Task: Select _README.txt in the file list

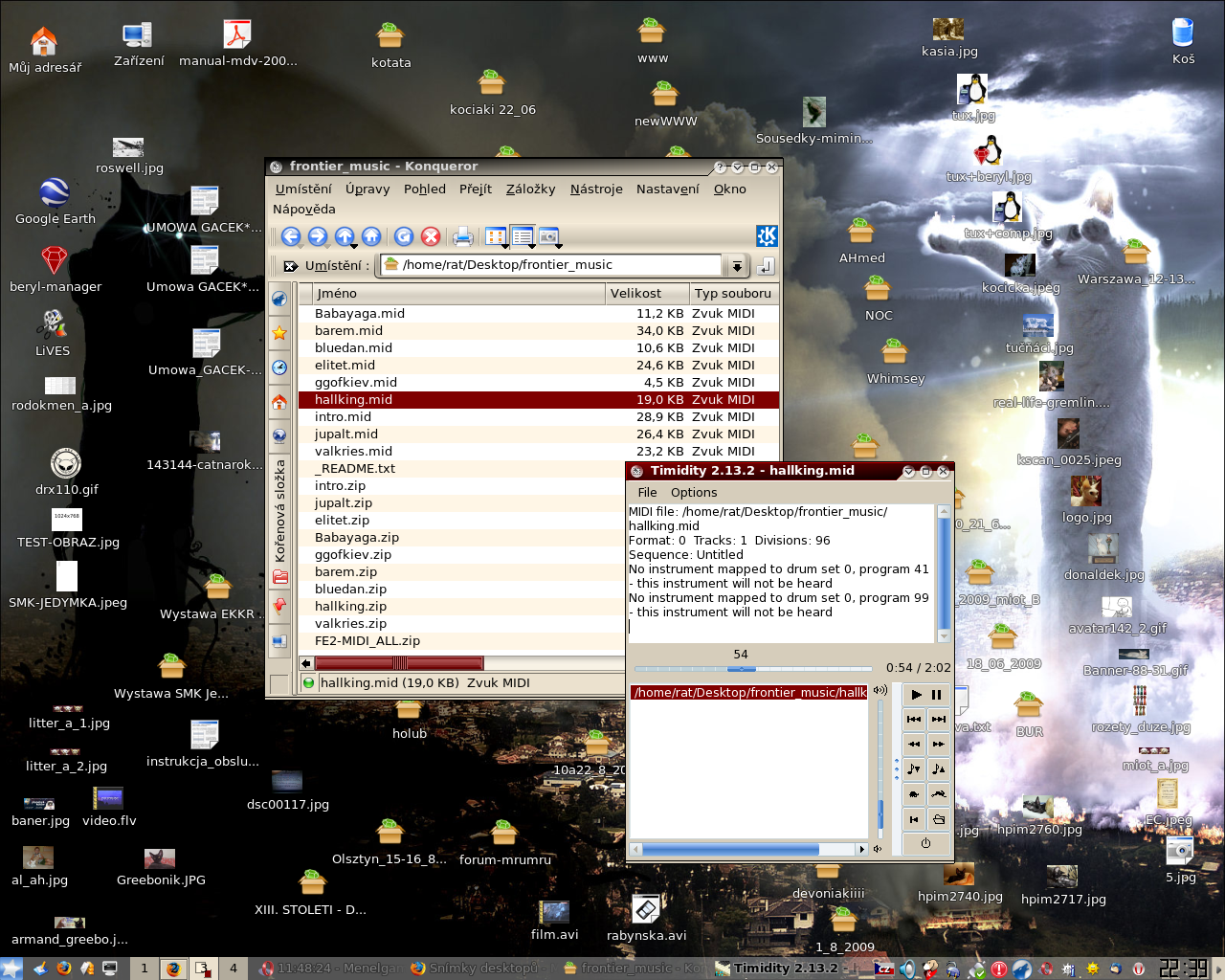Action: (x=462, y=469)
